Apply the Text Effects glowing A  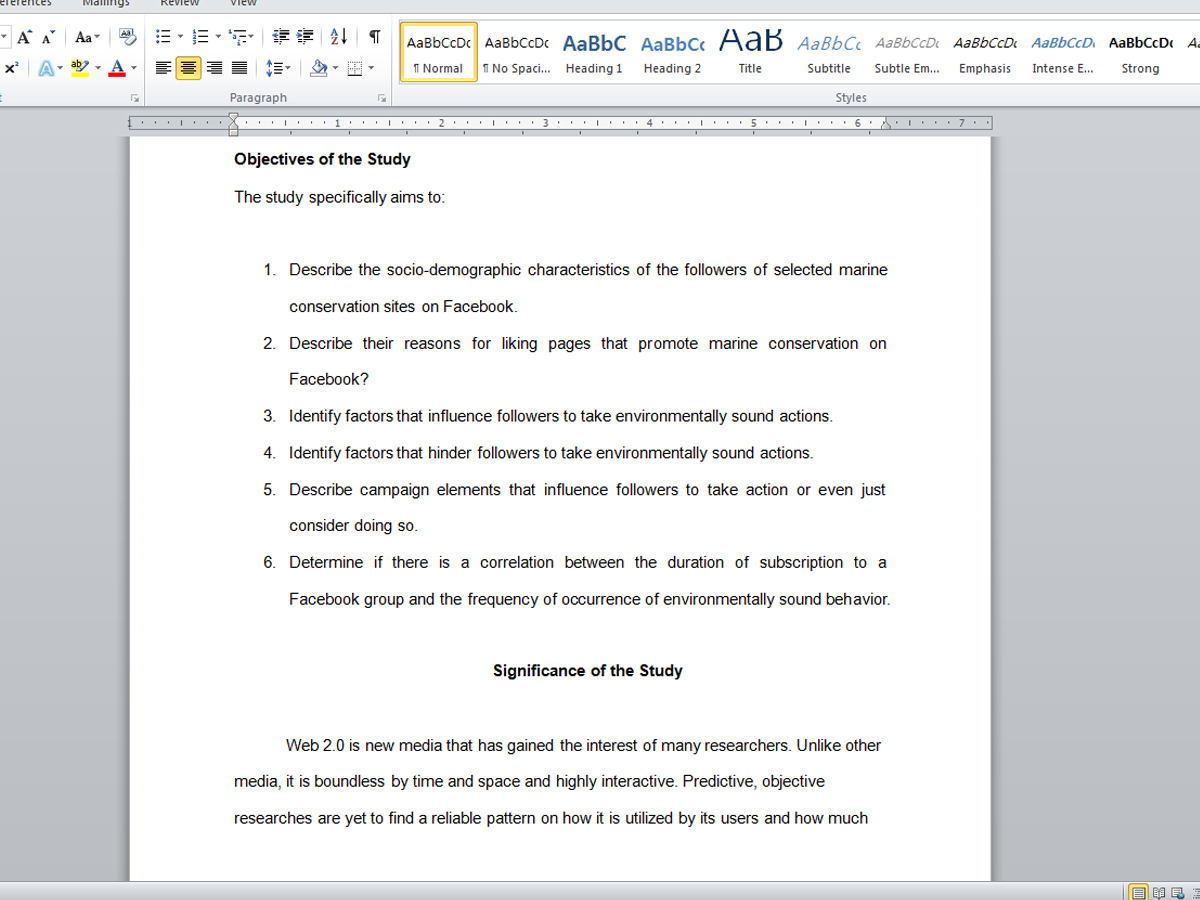[x=44, y=68]
